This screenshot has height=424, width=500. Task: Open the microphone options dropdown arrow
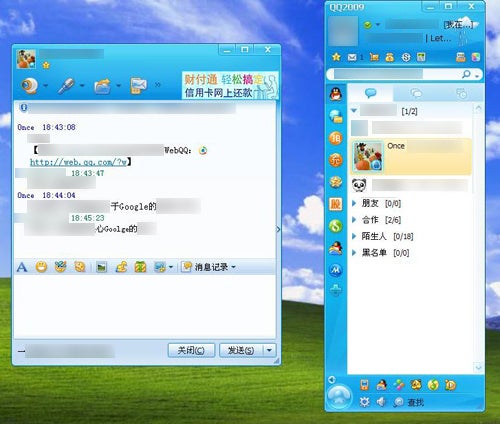(82, 86)
